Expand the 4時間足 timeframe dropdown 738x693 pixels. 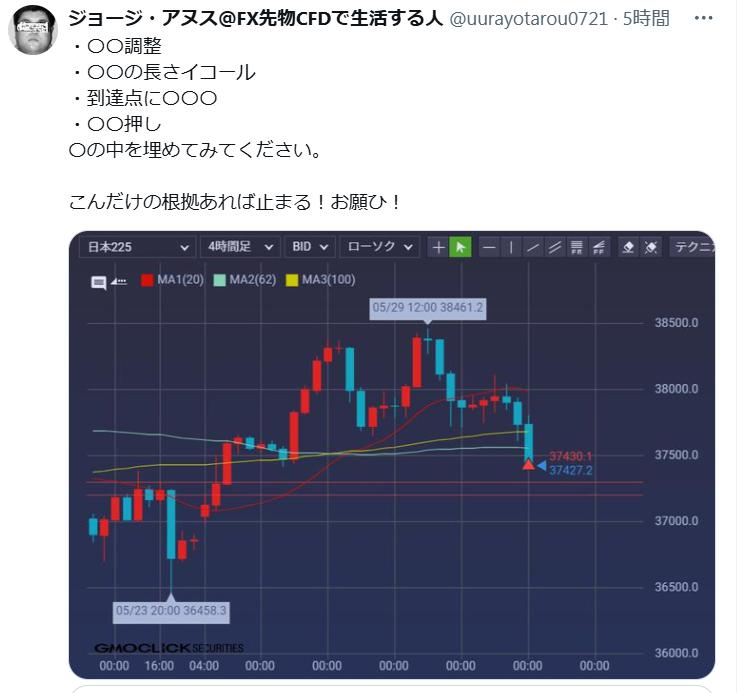click(240, 247)
